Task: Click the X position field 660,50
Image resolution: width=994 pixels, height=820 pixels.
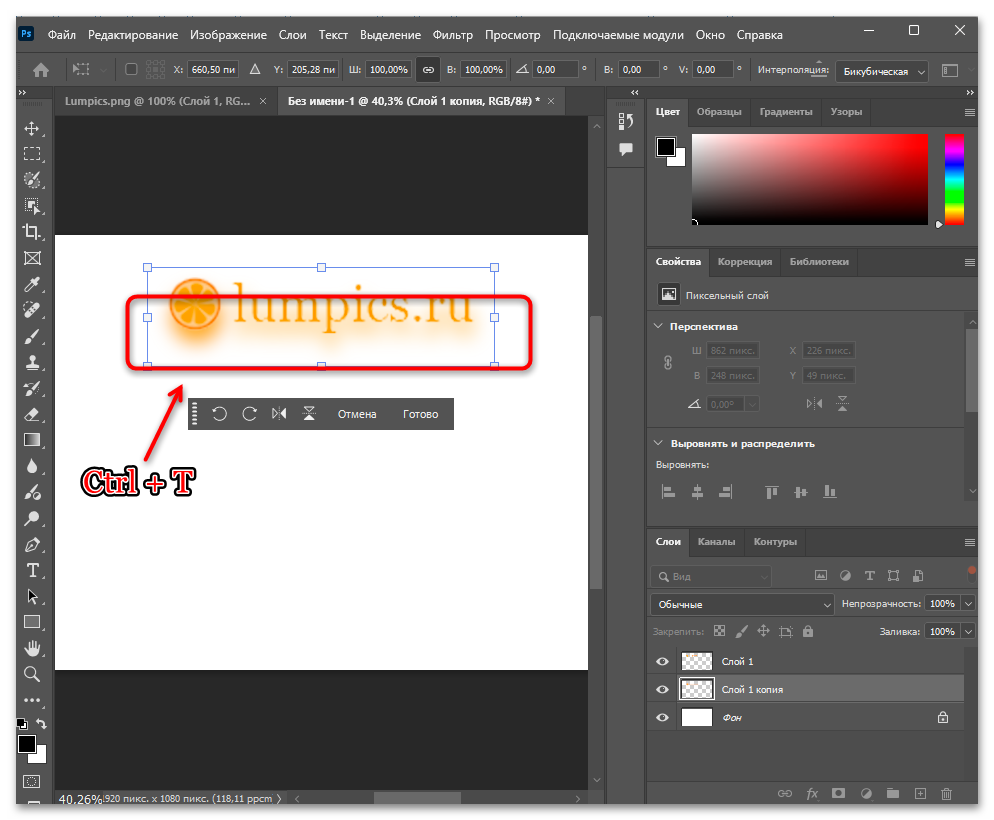Action: click(x=213, y=70)
